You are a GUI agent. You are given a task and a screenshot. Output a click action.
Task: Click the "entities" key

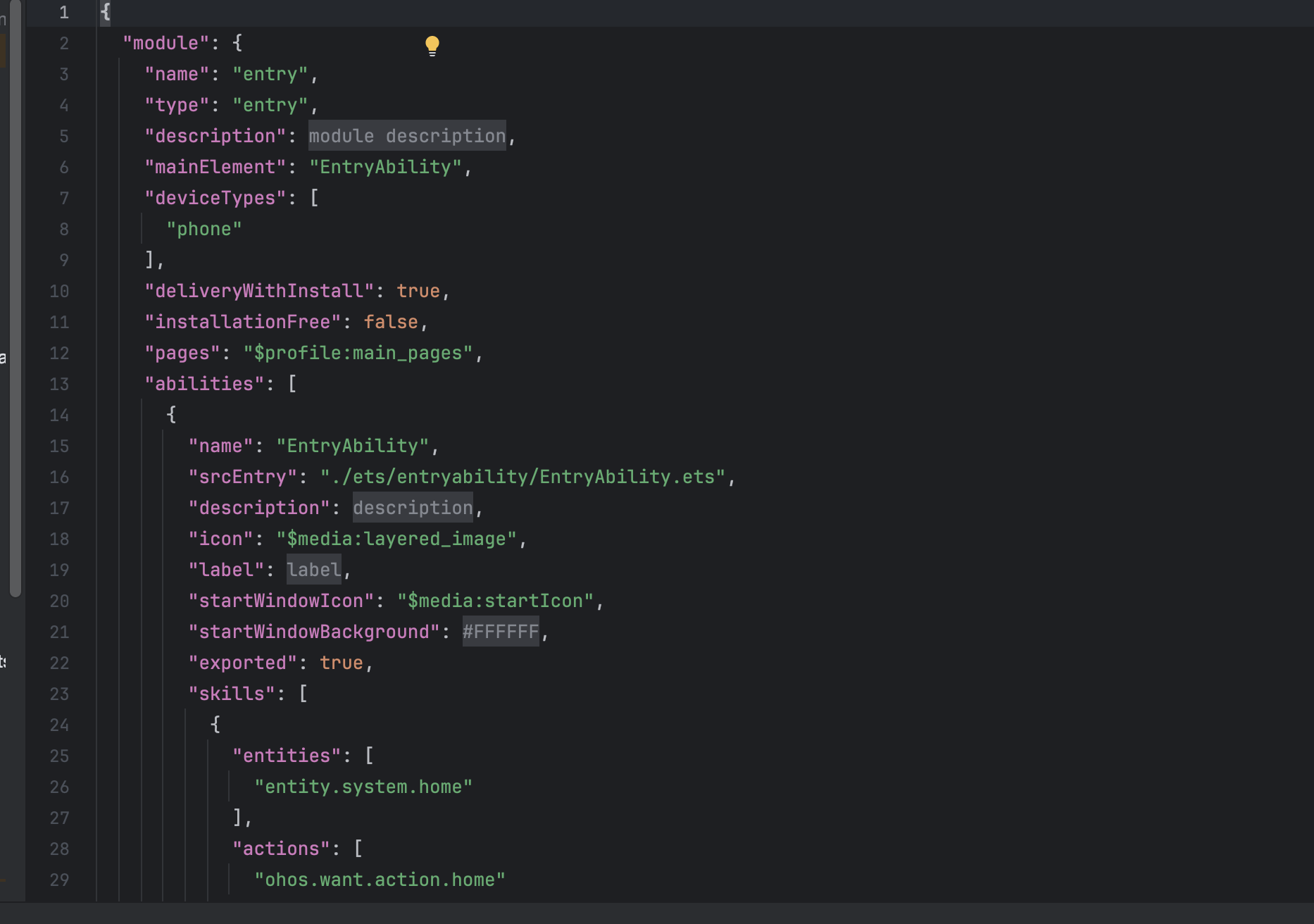tap(287, 756)
